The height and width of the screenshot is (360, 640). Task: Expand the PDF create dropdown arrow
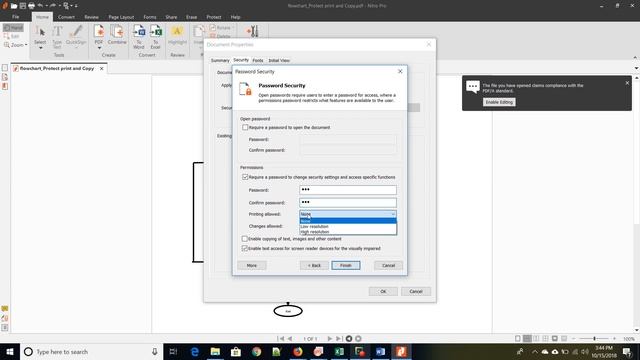[99, 48]
